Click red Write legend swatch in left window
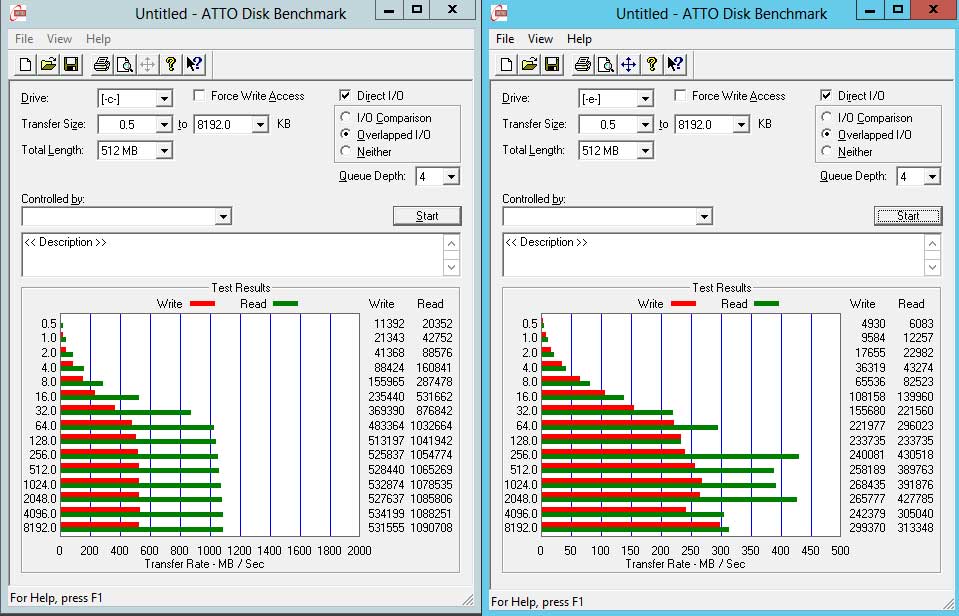The image size is (959, 616). [x=202, y=303]
